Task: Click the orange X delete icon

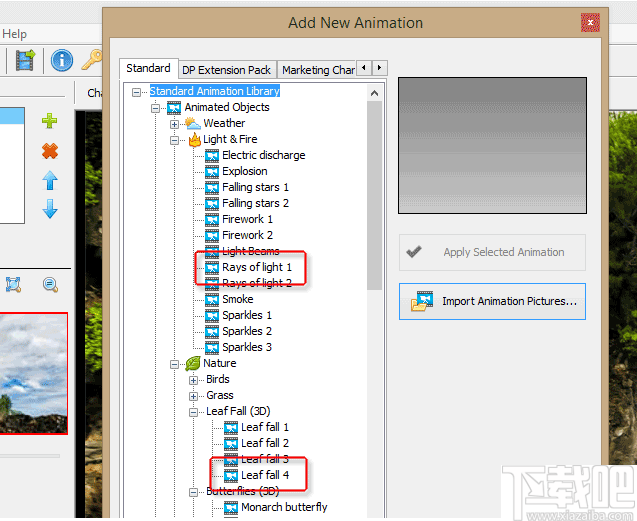Action: [50, 151]
